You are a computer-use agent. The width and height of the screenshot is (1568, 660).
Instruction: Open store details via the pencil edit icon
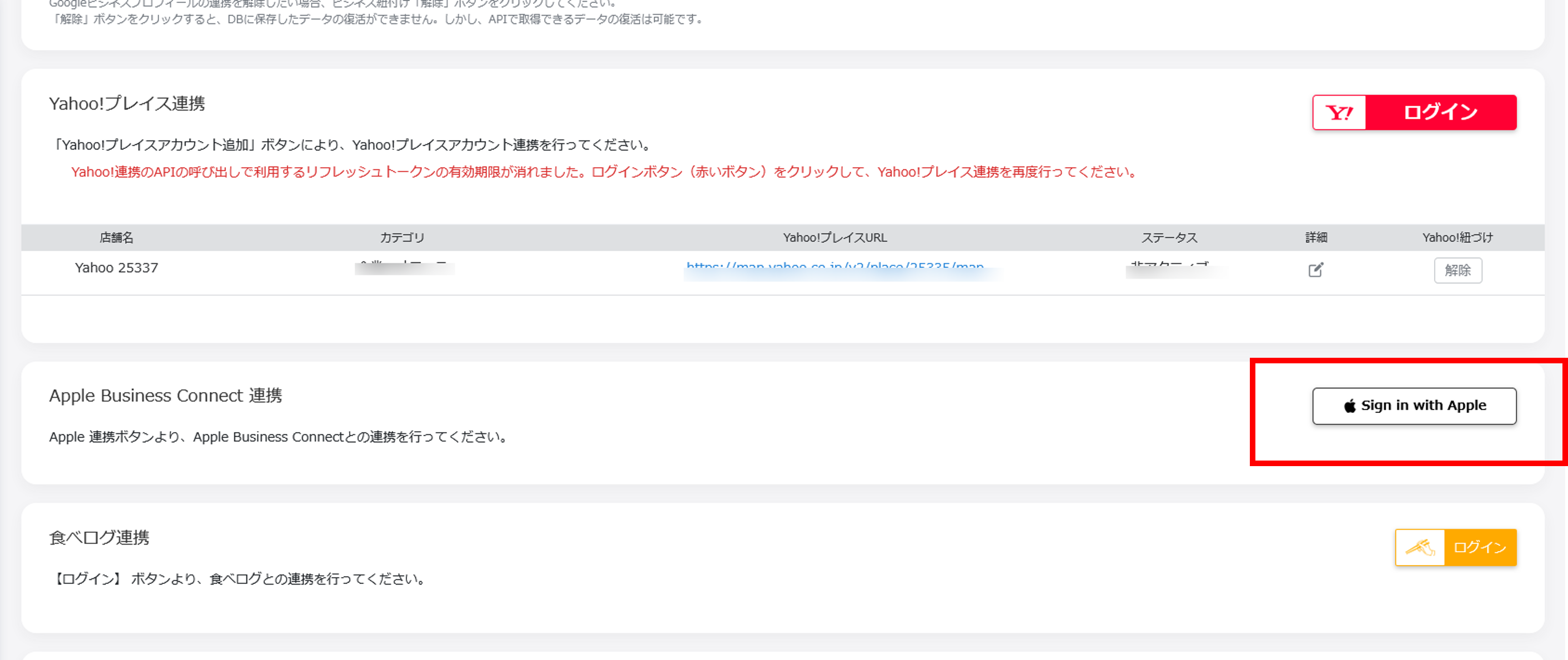(1316, 269)
